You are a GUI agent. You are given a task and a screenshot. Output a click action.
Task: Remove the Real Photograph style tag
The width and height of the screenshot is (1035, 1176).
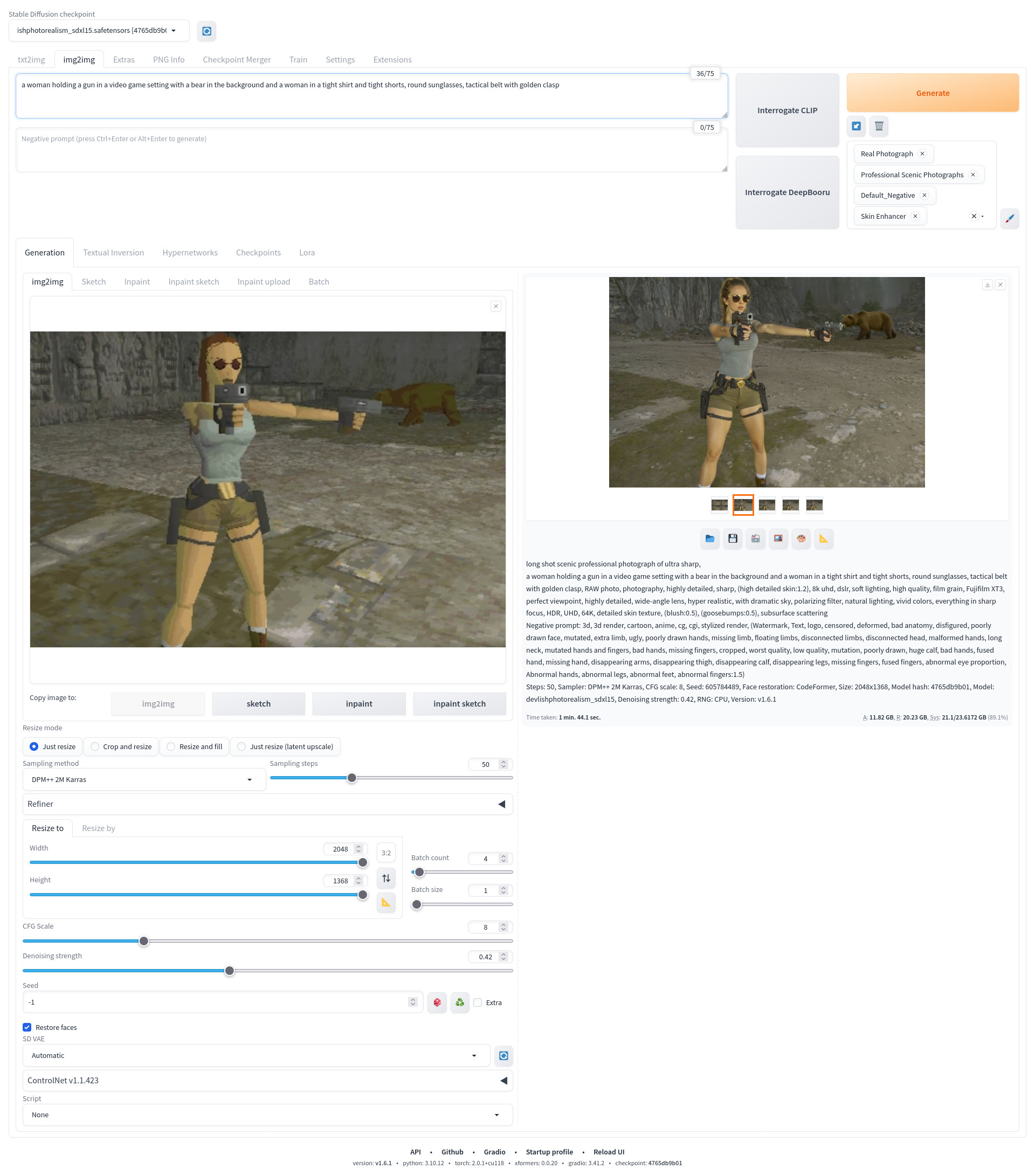pos(922,154)
